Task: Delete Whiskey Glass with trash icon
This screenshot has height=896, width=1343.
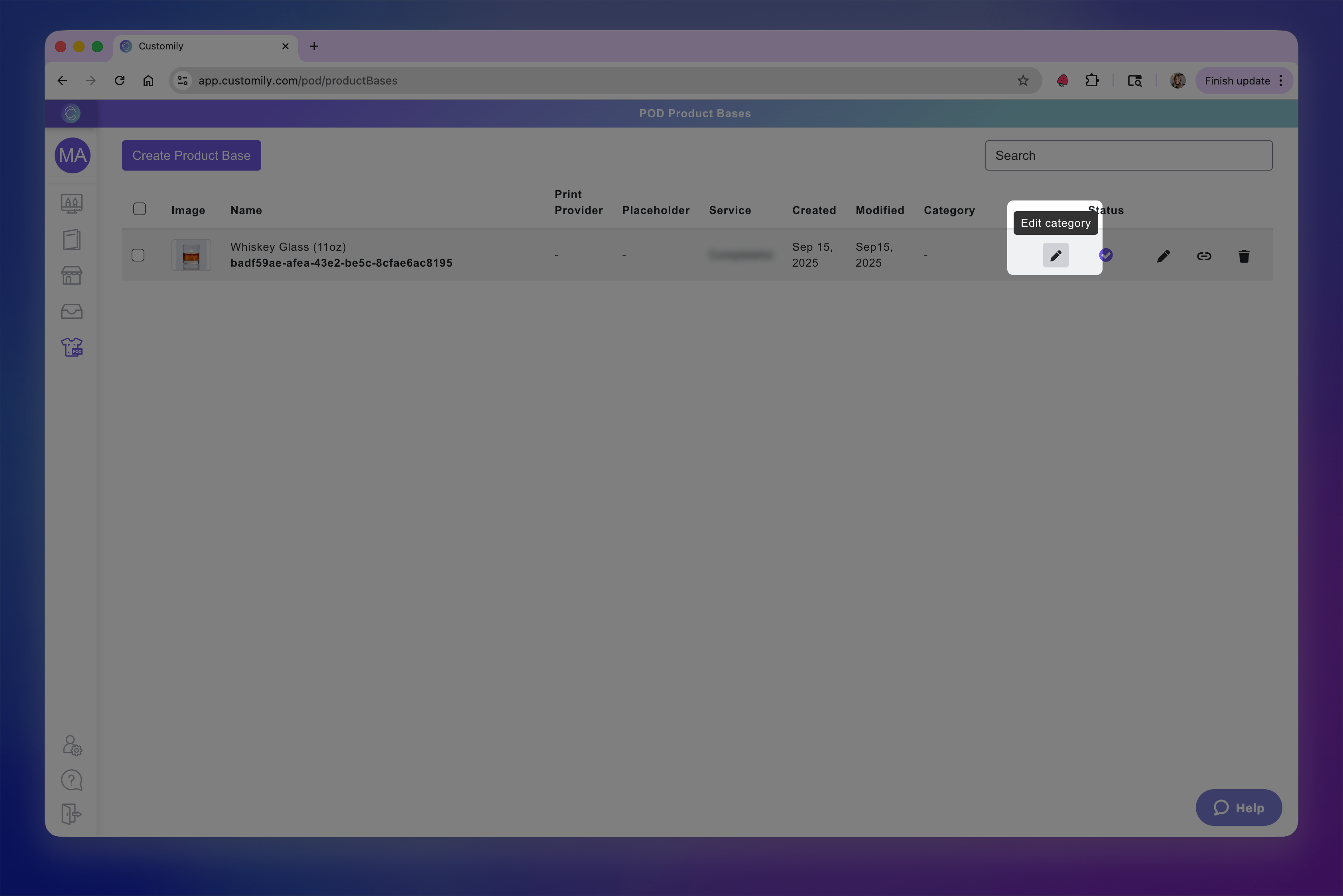Action: coord(1244,256)
